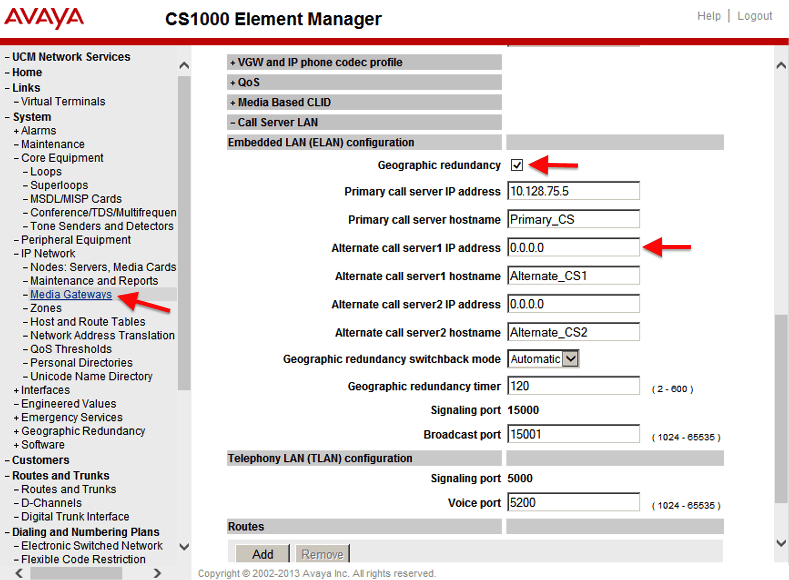This screenshot has height=580, width=789.
Task: Click Alternate call server2 hostname field
Action: 574,332
